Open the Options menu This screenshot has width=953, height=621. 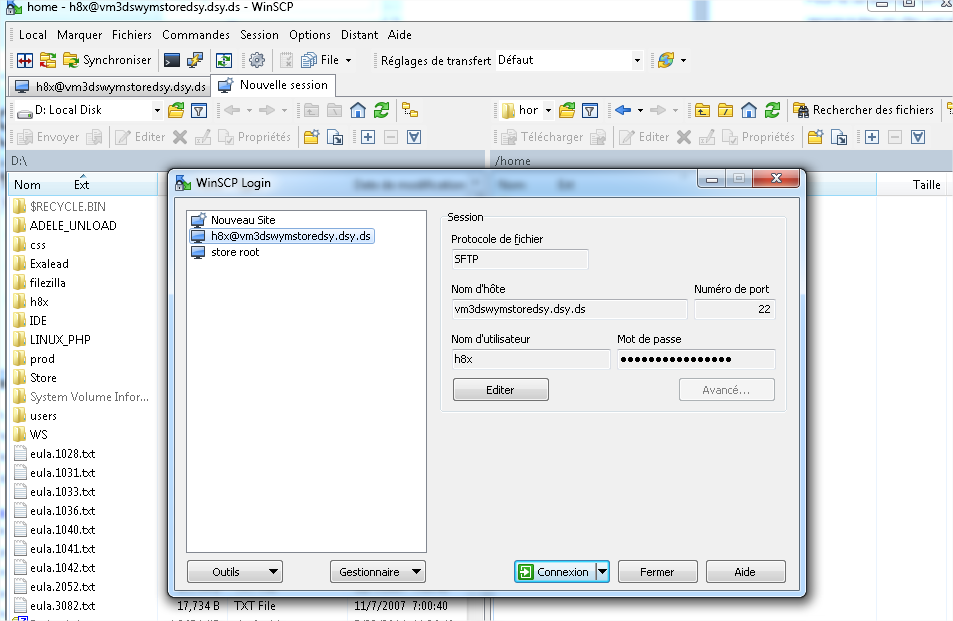point(310,35)
